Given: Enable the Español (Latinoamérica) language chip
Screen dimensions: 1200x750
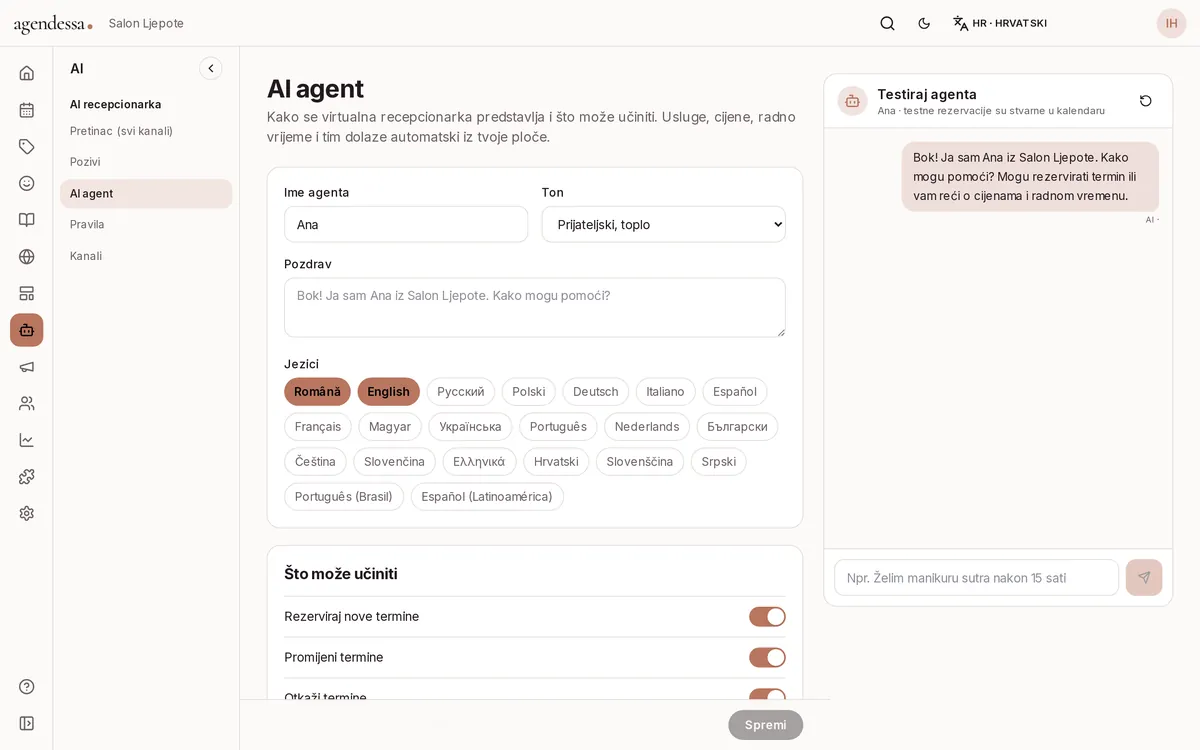Looking at the screenshot, I should coord(487,497).
